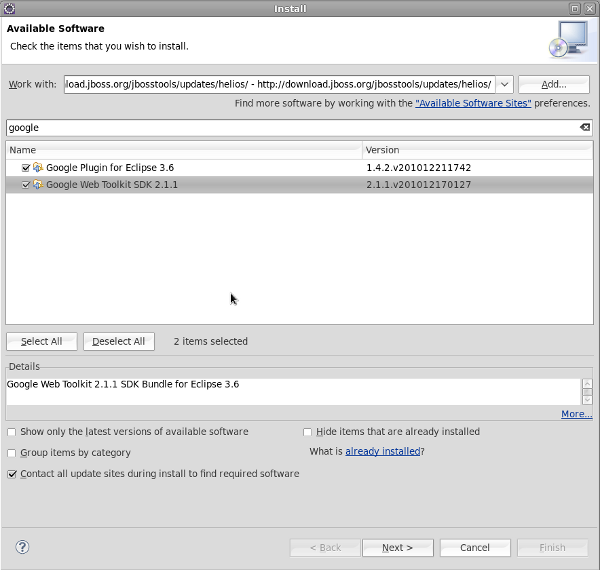The height and width of the screenshot is (570, 600).
Task: Select version 1.4.2.v201012211742 cell
Action: 419,168
